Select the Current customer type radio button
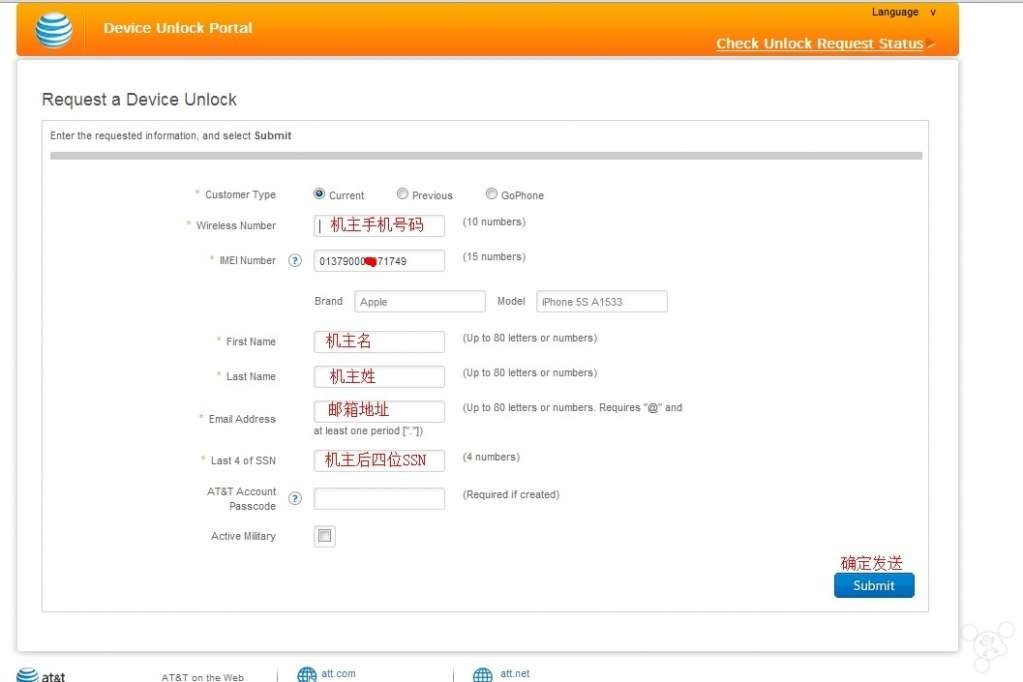The width and height of the screenshot is (1023, 682). [320, 194]
